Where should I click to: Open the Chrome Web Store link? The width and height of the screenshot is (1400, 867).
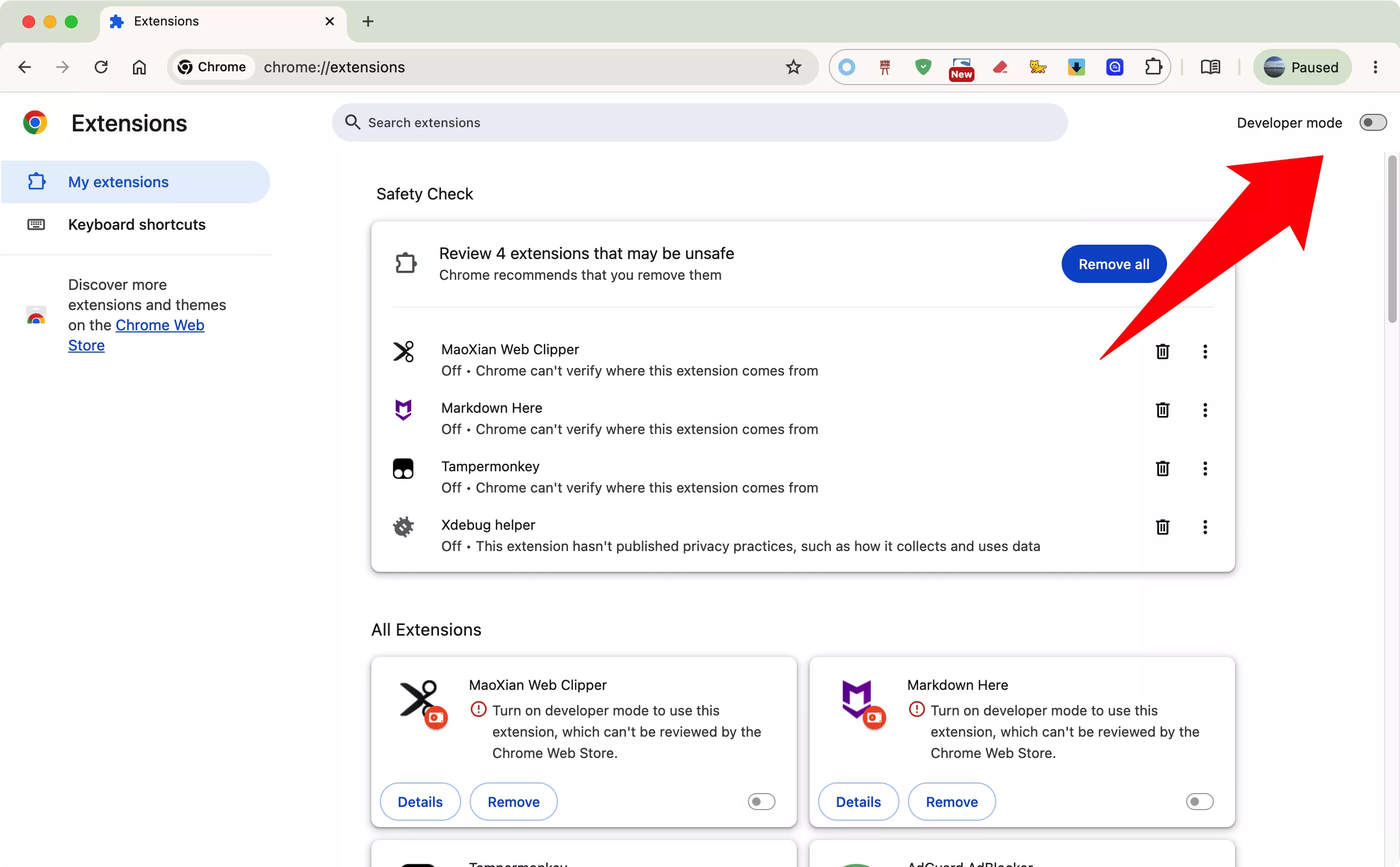137,335
